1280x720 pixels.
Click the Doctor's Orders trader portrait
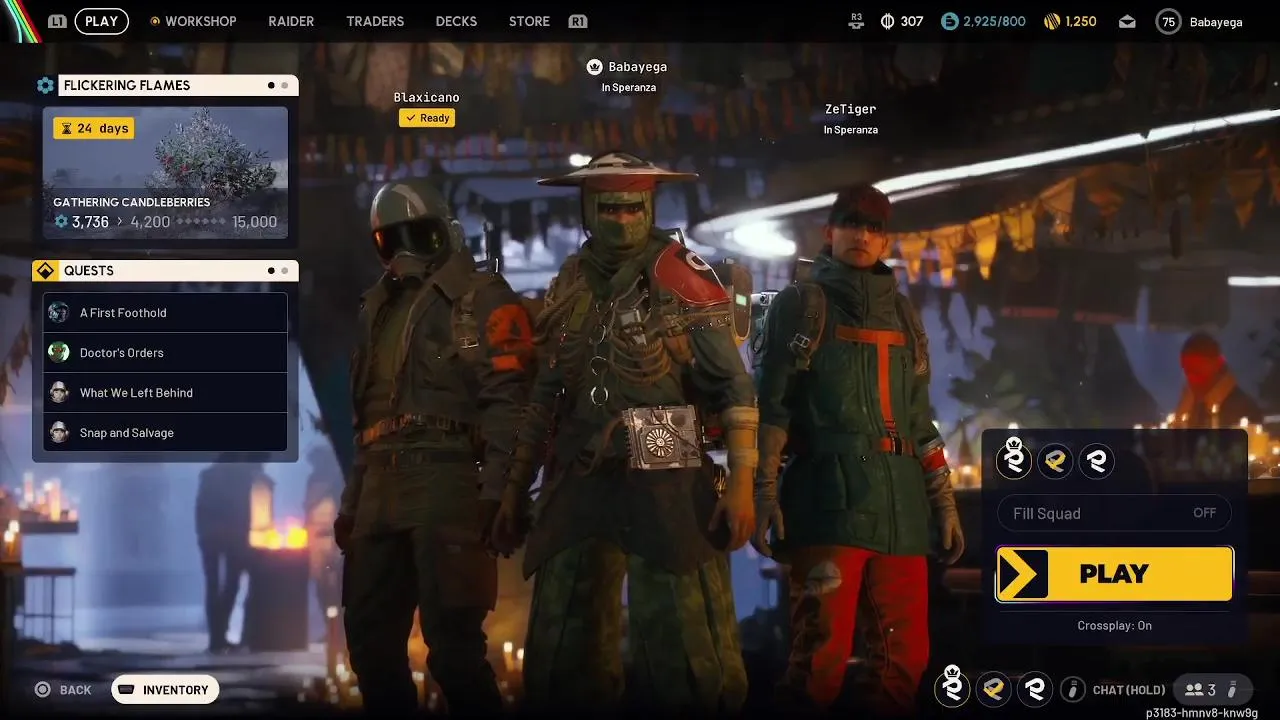59,352
